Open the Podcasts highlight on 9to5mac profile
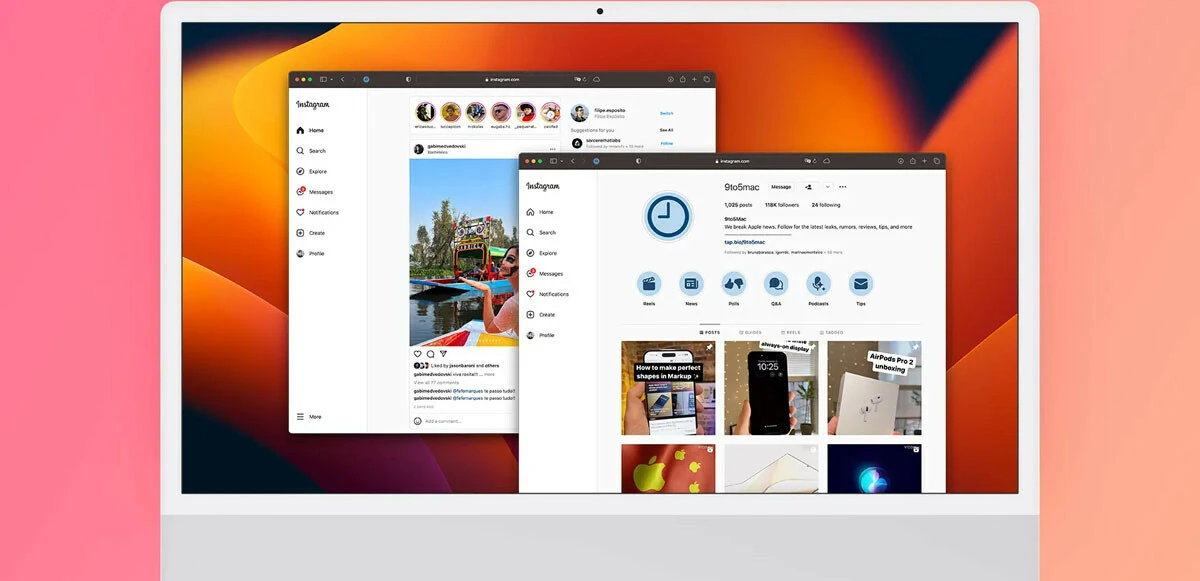Viewport: 1200px width, 581px height. tap(818, 284)
